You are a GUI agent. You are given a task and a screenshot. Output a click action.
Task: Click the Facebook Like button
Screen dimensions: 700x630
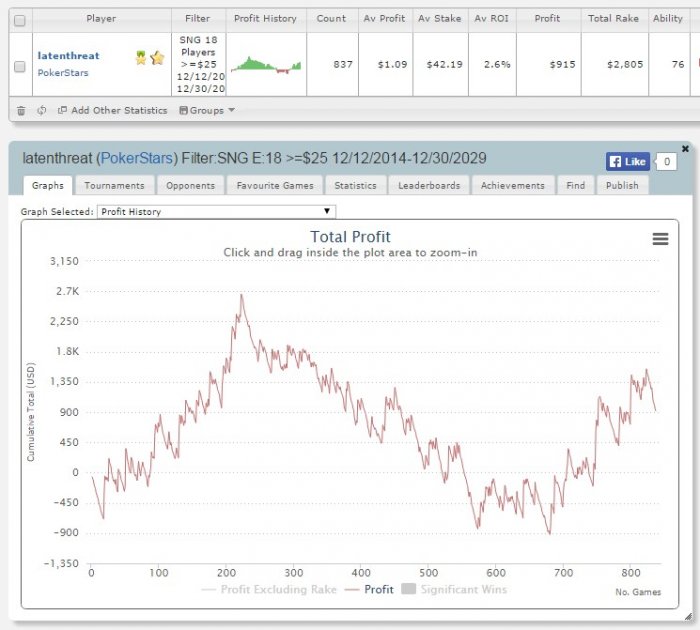[628, 162]
